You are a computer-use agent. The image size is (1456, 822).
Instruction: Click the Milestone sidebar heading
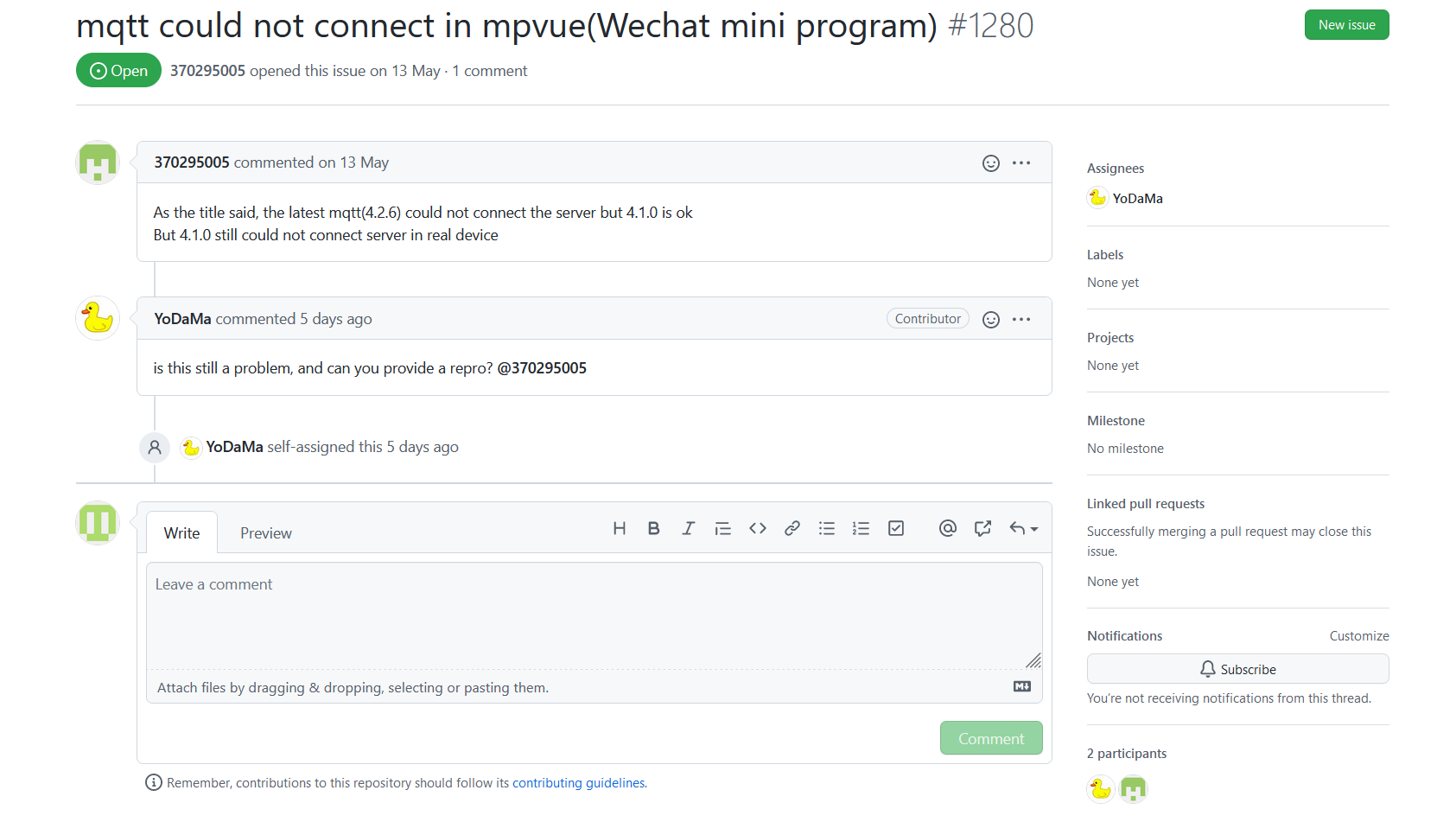click(1116, 421)
